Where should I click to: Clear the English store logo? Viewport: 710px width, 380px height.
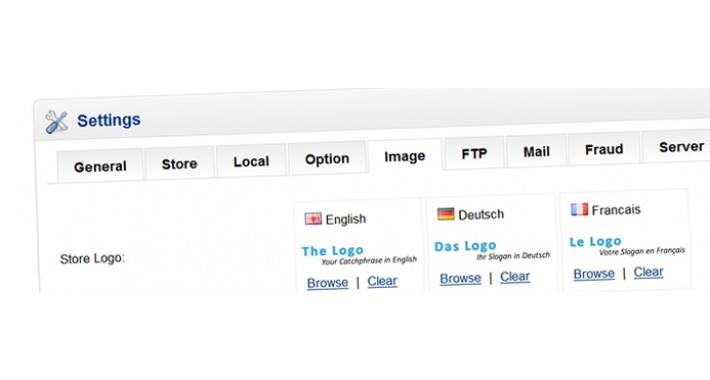[382, 281]
